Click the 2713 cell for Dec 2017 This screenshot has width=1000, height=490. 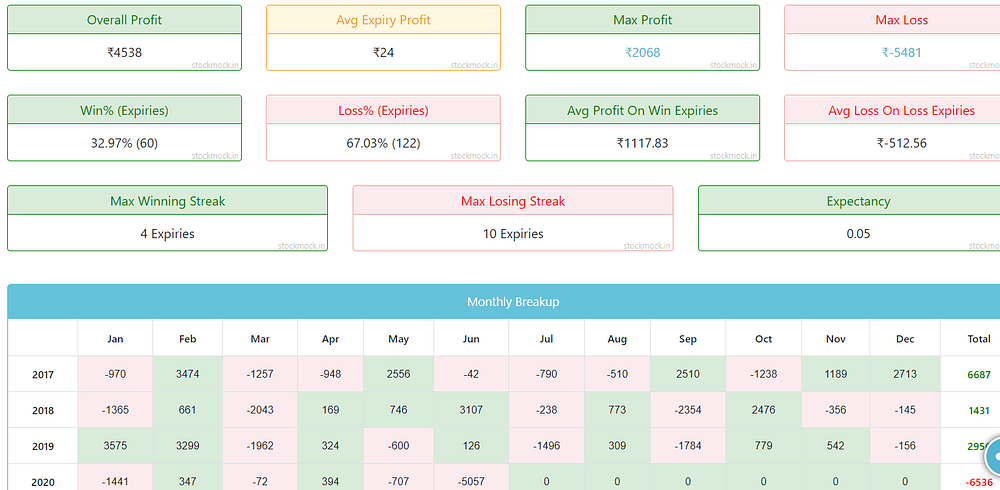click(x=905, y=374)
